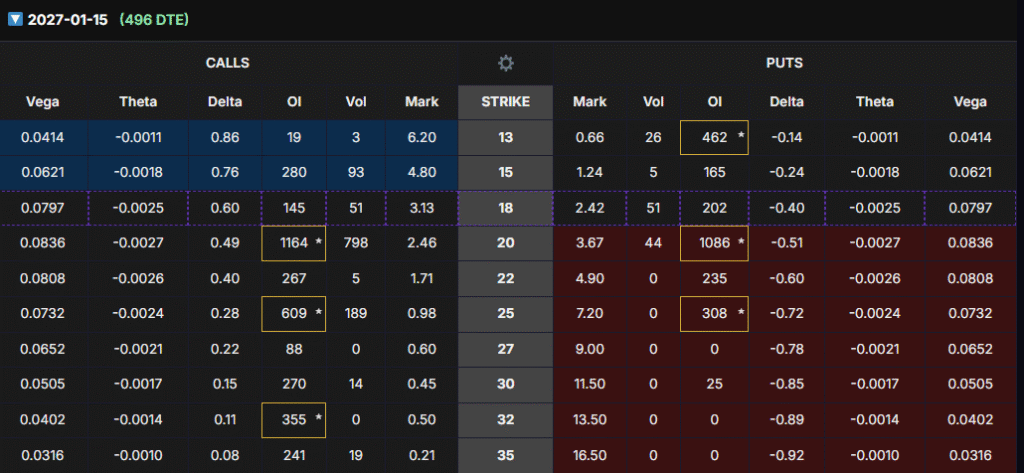
Task: Click the asterisk beside 609 call OI
Action: [x=318, y=313]
